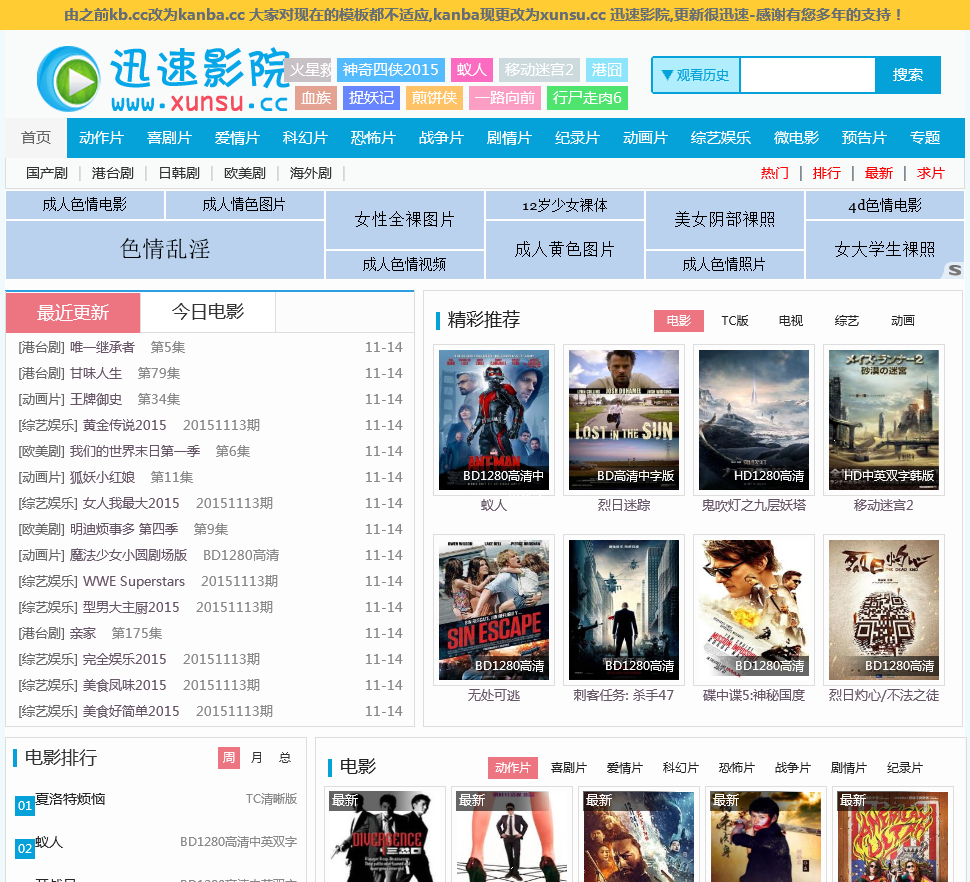Screen dimensions: 970x882
Task: Select 喜剧片 in the 电影 section
Action: click(x=569, y=768)
